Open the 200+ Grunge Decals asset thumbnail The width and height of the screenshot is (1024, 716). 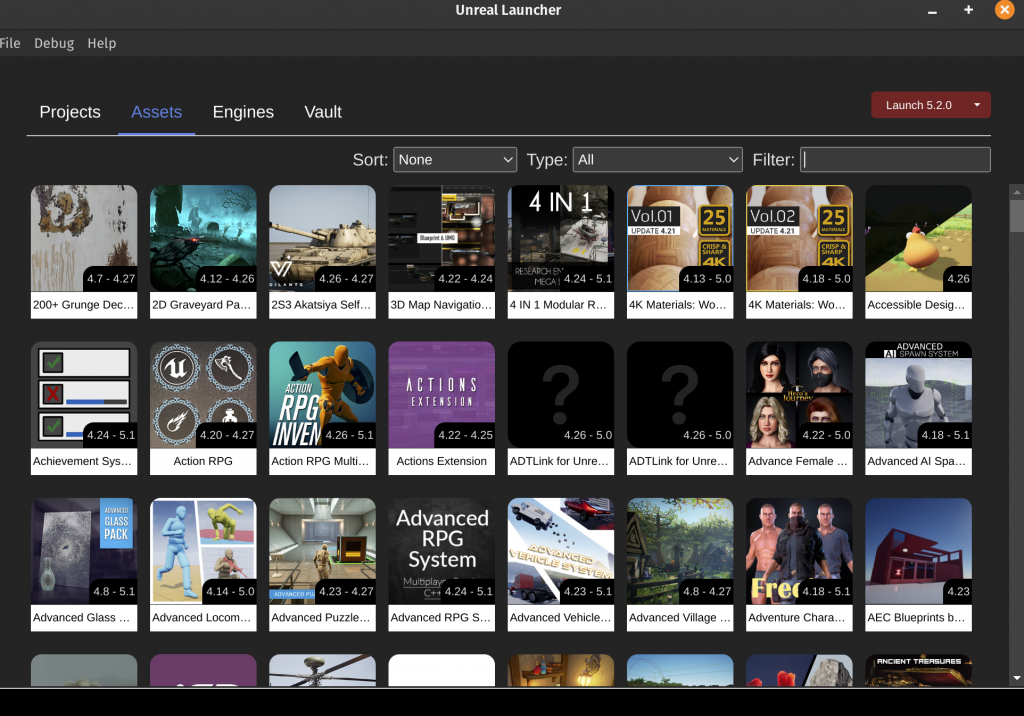coord(84,238)
